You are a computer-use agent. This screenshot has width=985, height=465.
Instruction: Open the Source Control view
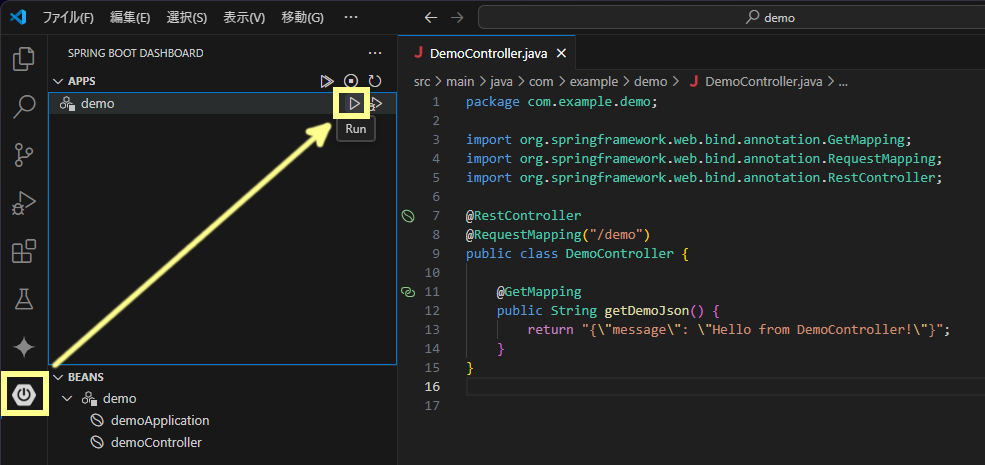(x=24, y=155)
